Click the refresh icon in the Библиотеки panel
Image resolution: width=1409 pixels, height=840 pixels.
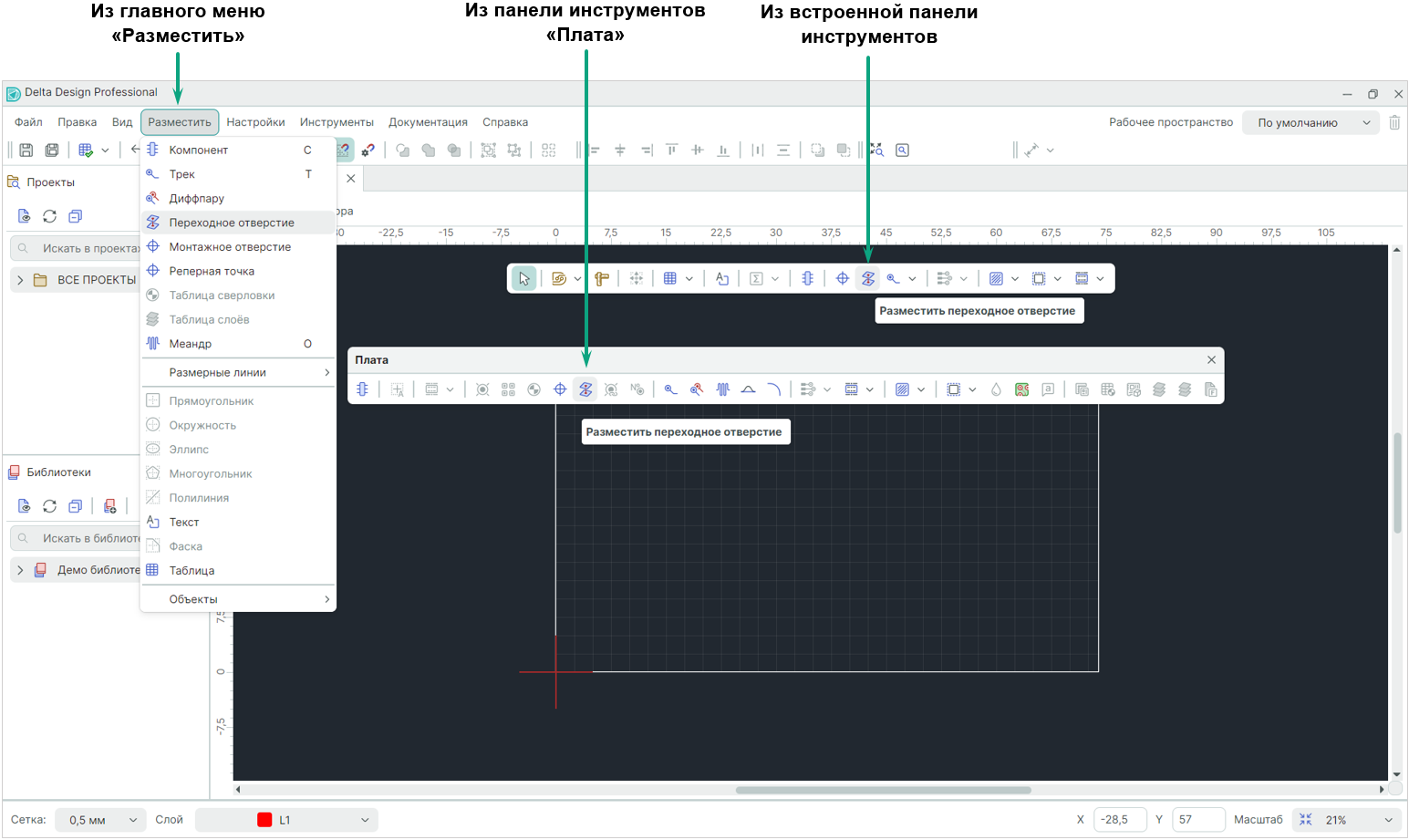pyautogui.click(x=50, y=506)
